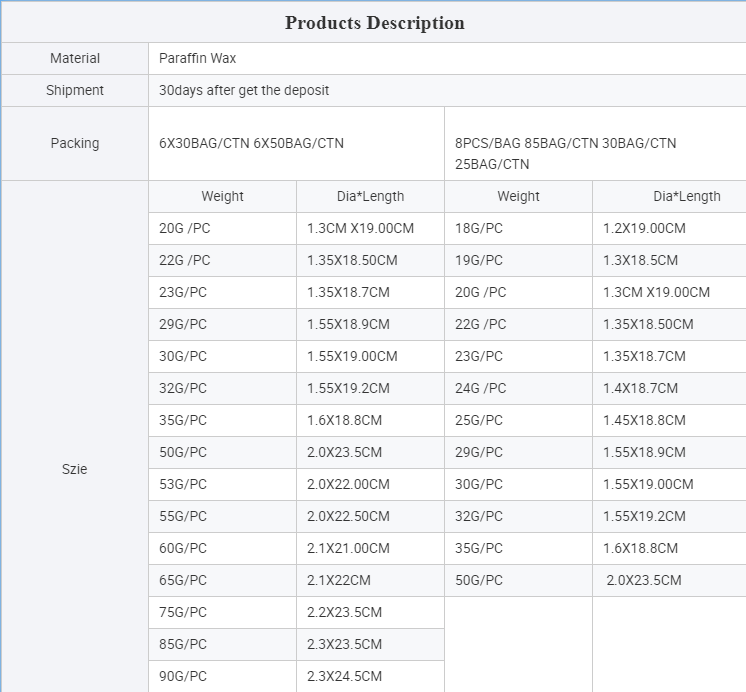Click the 2.0X22.00CM size cell
Screen dimensions: 746x692
pyautogui.click(x=370, y=484)
